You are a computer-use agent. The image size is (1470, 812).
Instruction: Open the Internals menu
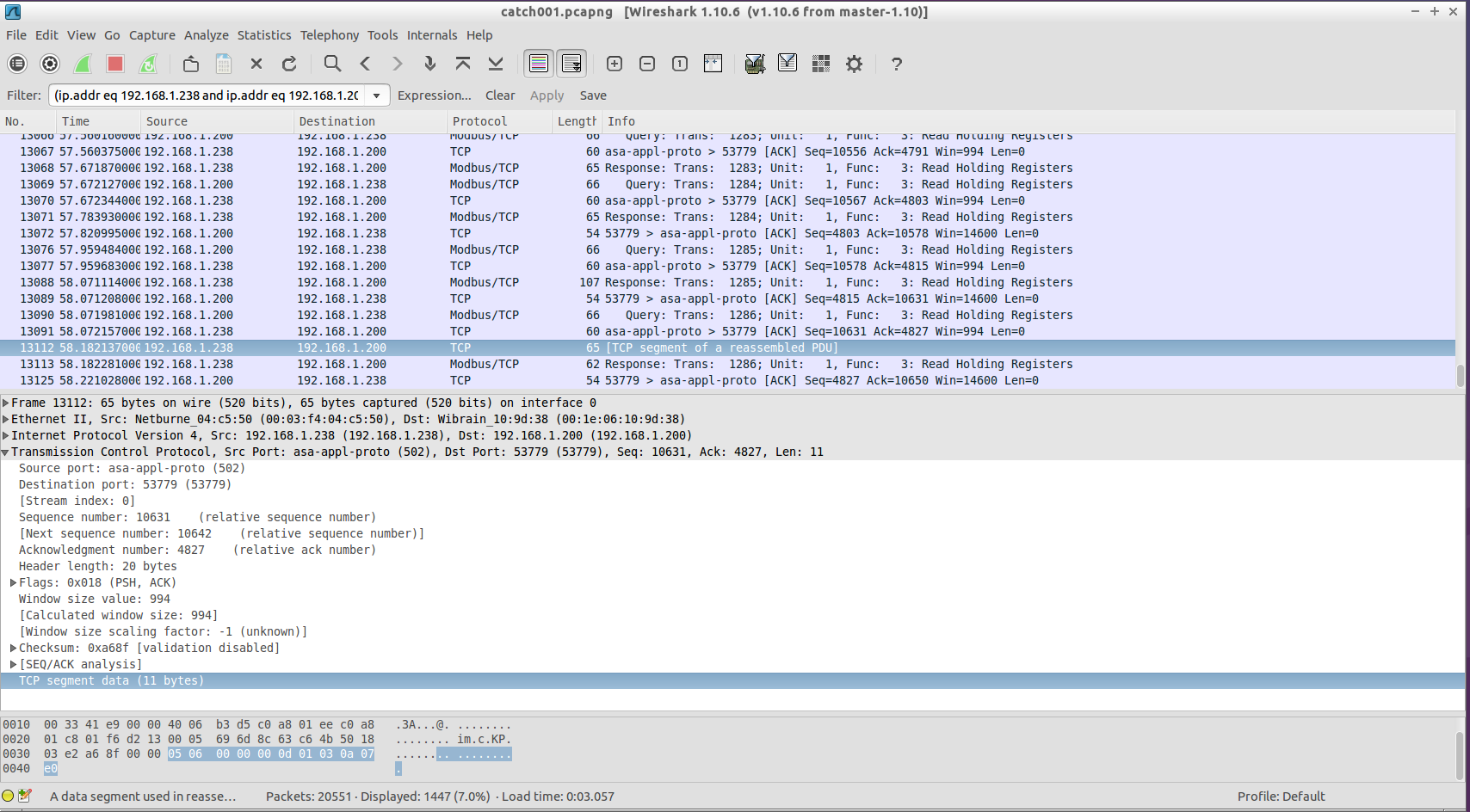[432, 35]
